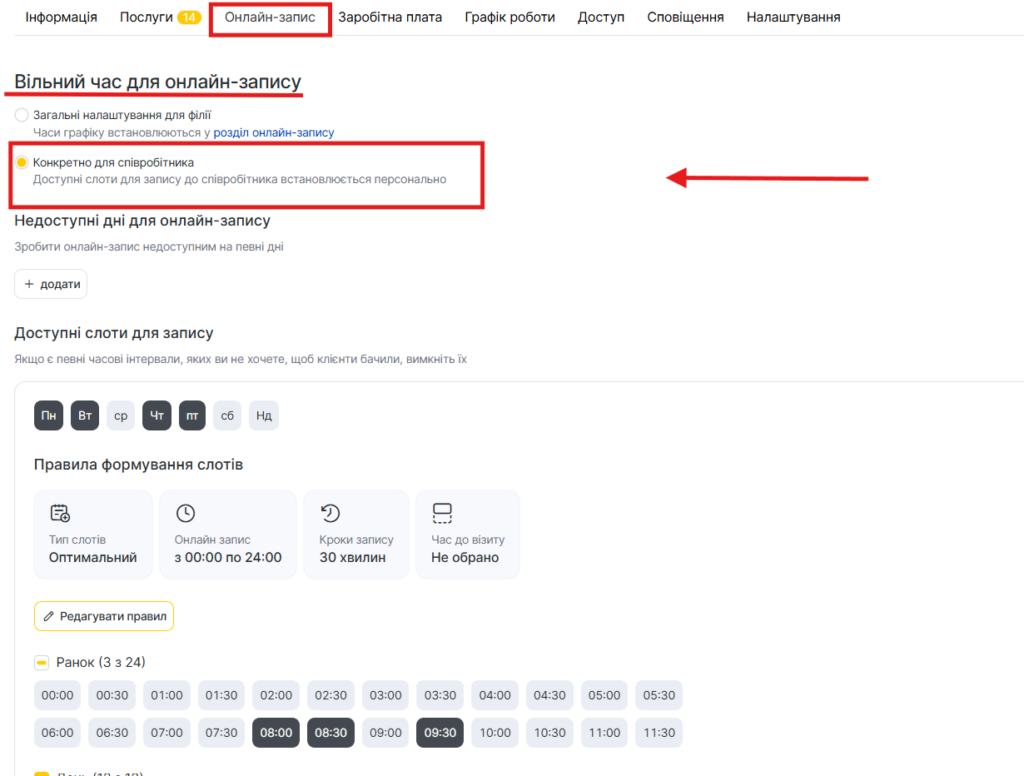Toggle the Ранок morning group checkbox
The width and height of the screenshot is (1024, 776).
tap(42, 662)
